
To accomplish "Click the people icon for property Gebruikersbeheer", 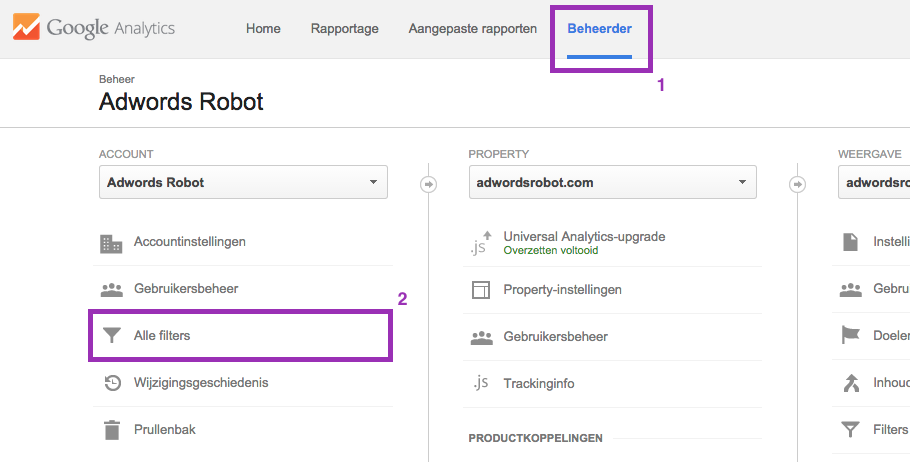I will (x=481, y=338).
